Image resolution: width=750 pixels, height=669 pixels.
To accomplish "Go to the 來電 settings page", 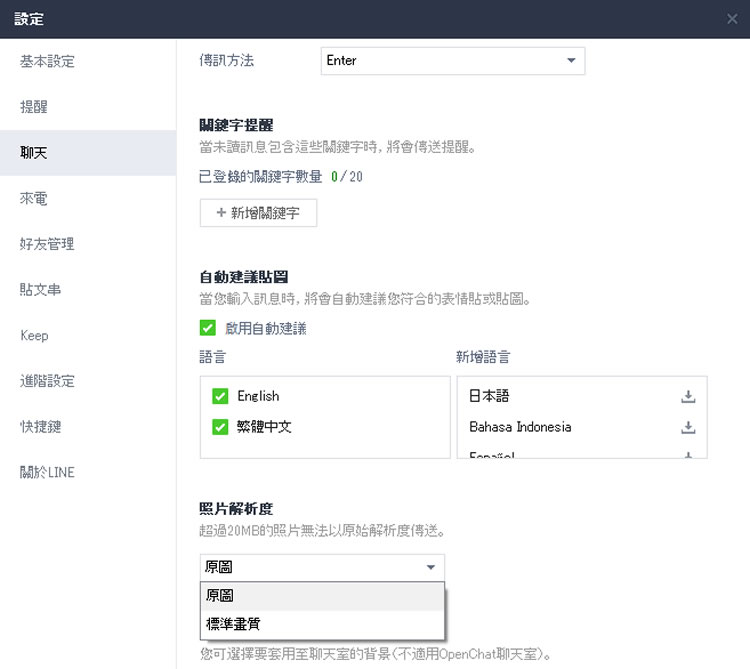I will coord(34,199).
